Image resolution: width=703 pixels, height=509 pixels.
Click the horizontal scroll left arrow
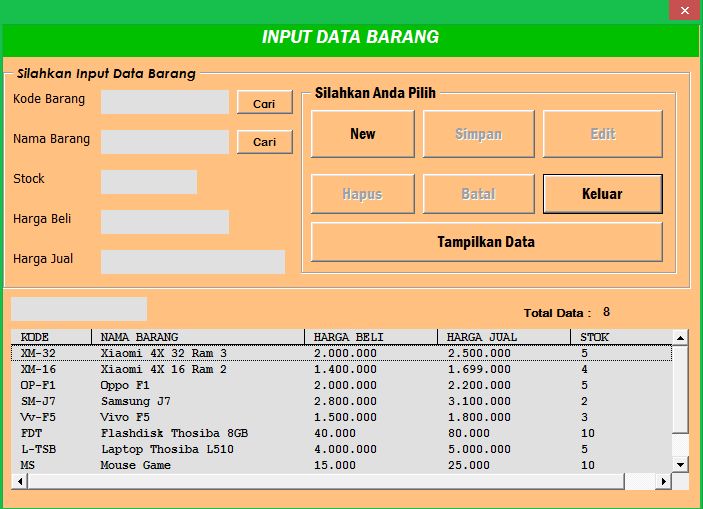pos(20,481)
